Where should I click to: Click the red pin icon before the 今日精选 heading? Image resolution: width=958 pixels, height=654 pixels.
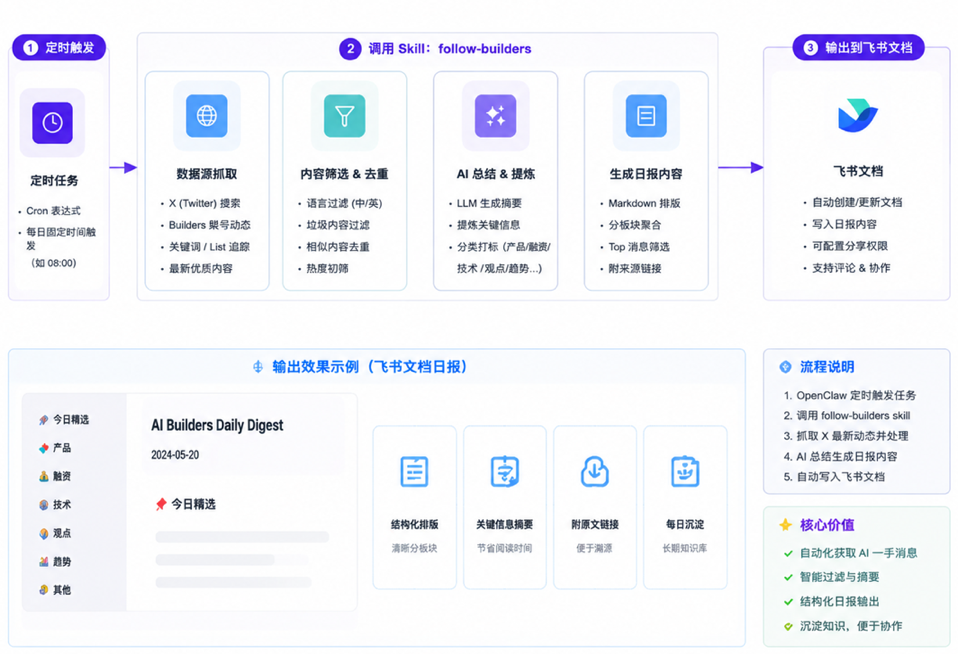pyautogui.click(x=161, y=504)
